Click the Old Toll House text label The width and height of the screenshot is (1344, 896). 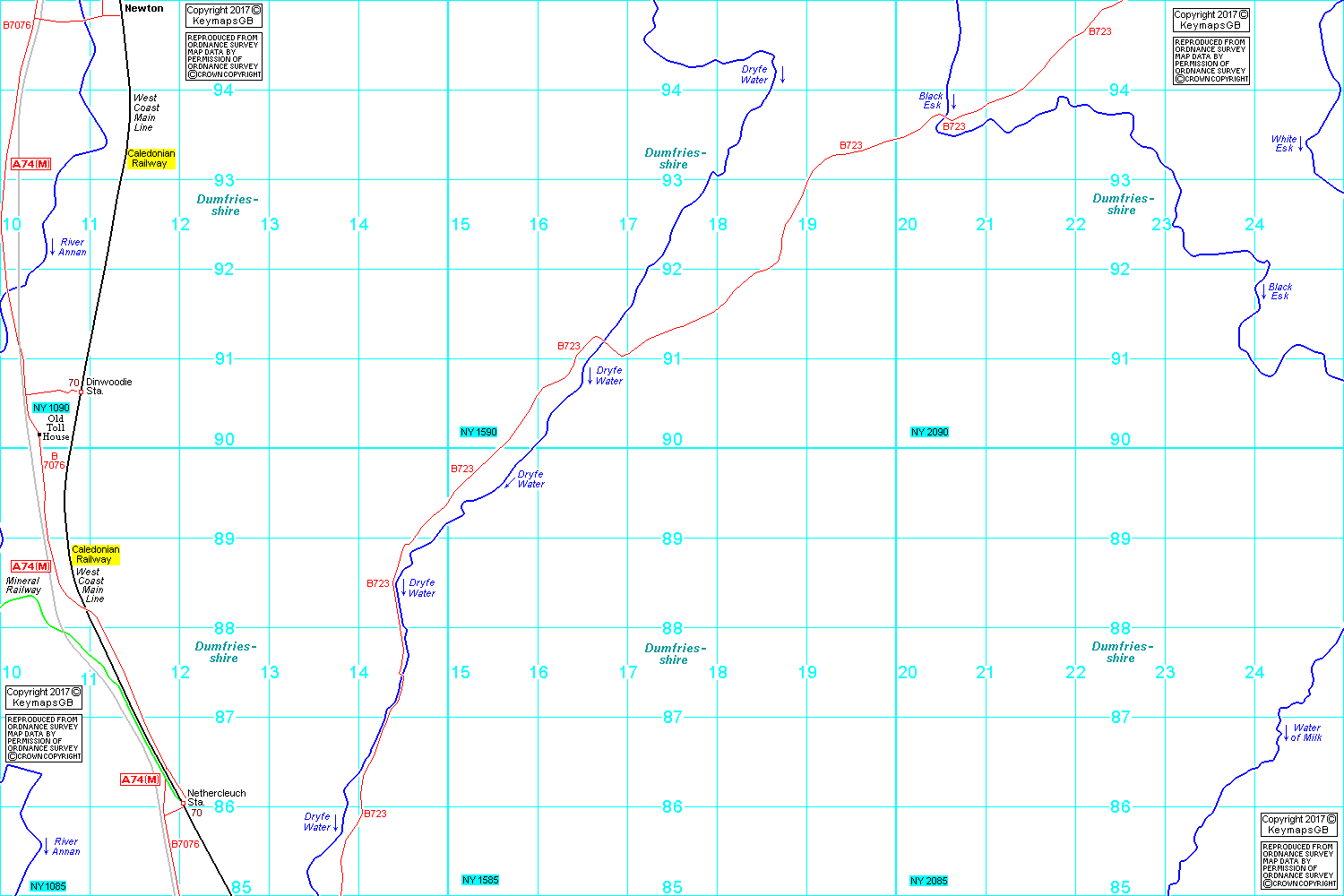pyautogui.click(x=56, y=428)
